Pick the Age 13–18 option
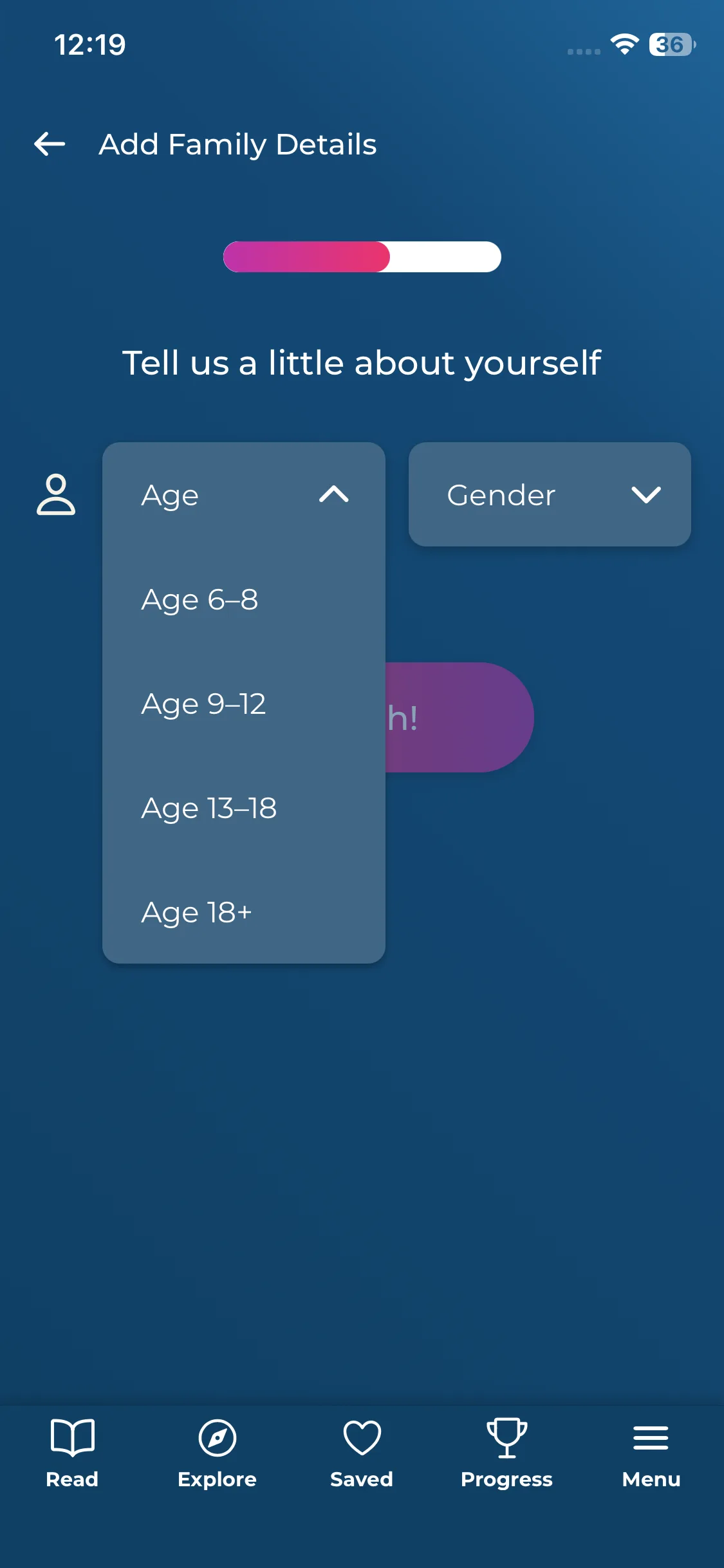The image size is (724, 1568). pyautogui.click(x=209, y=808)
